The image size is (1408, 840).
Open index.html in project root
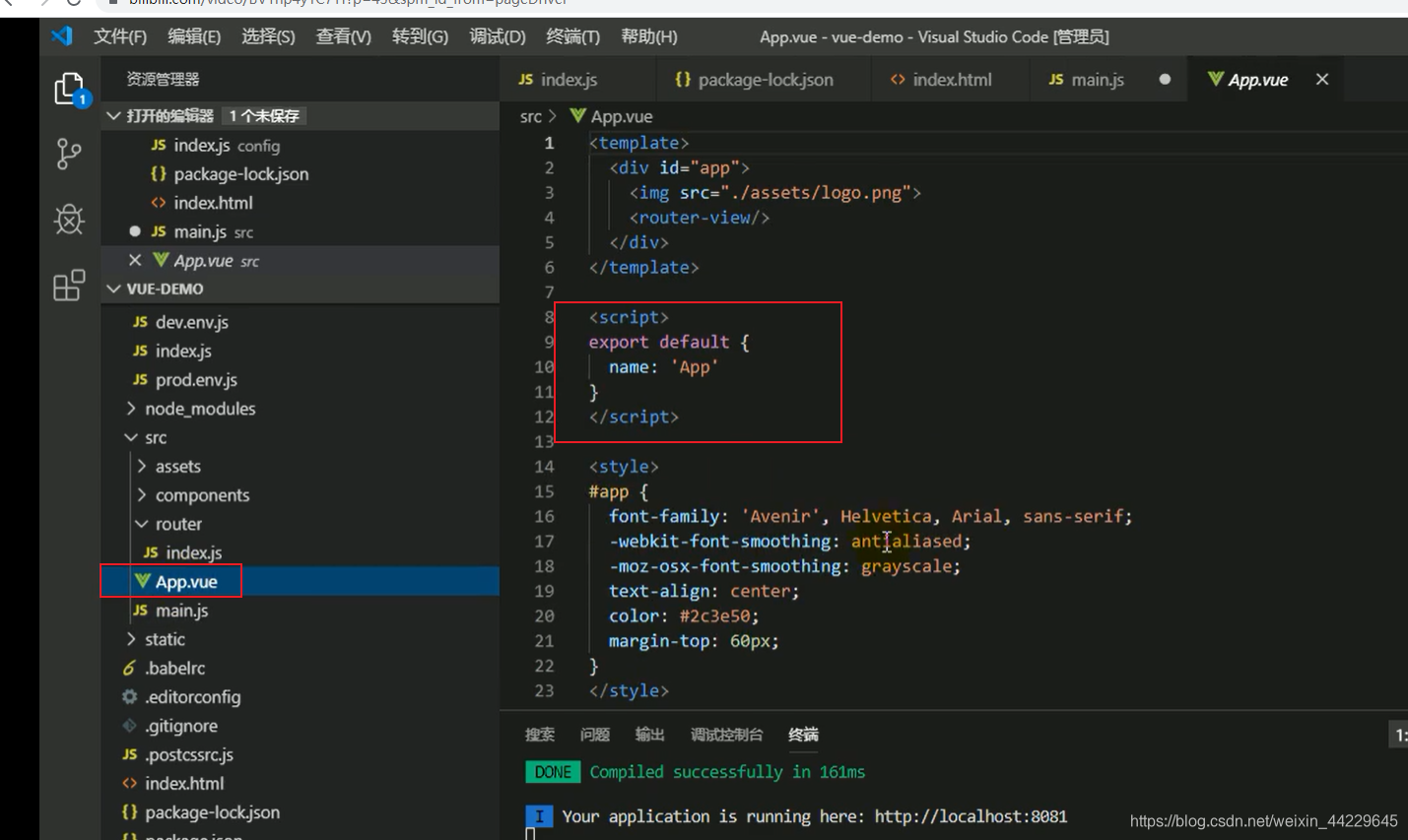(x=301, y=783)
